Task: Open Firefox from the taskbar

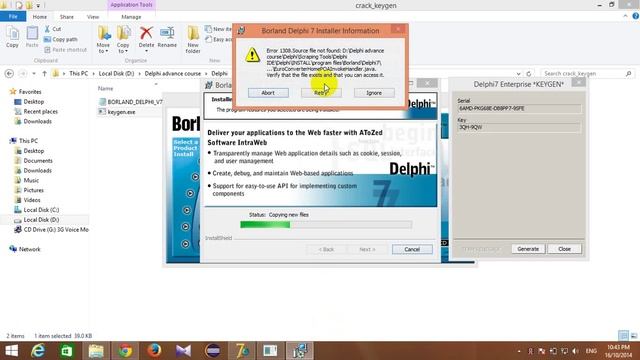Action: pyautogui.click(x=154, y=351)
